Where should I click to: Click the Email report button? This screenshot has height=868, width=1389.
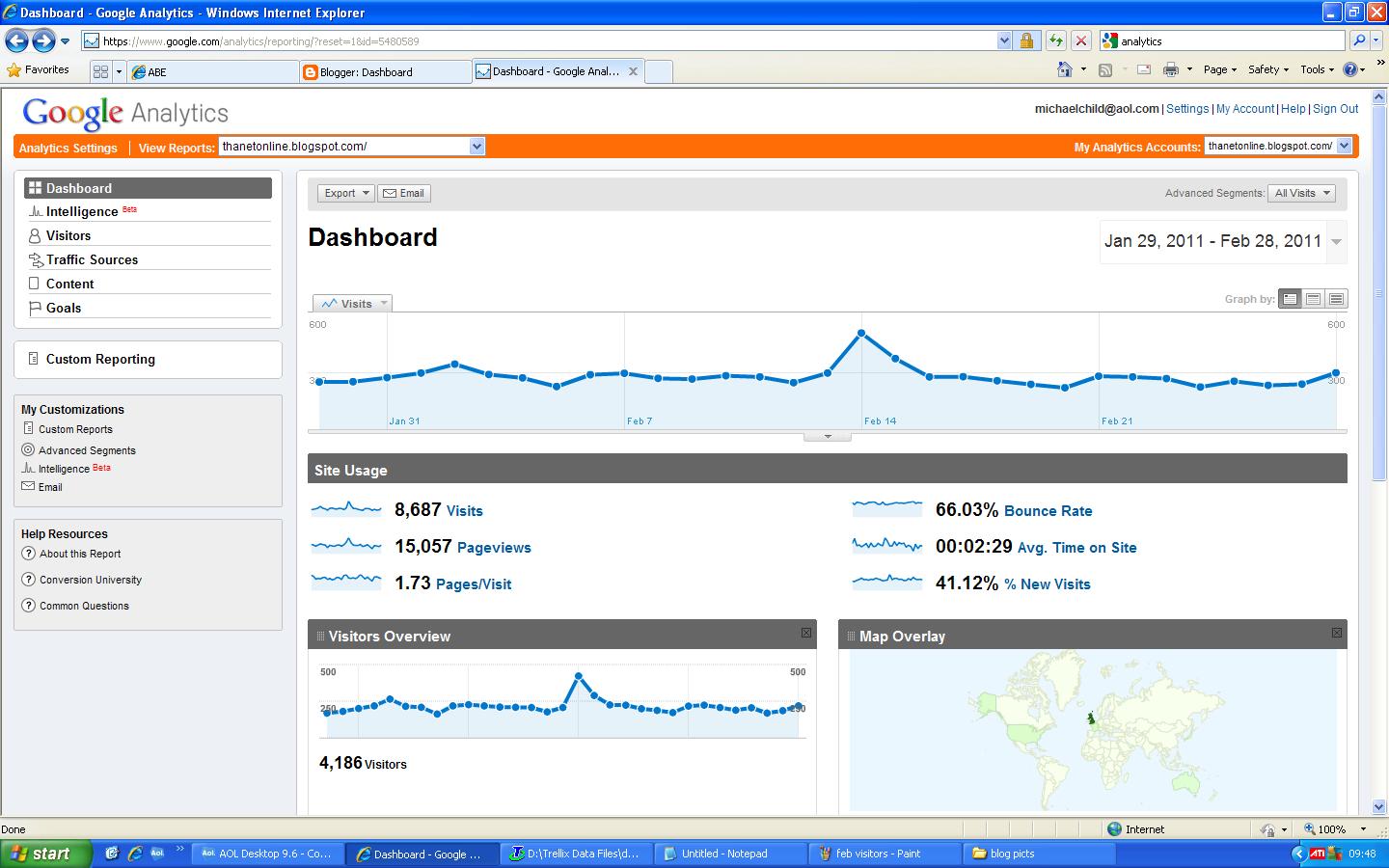tap(404, 193)
